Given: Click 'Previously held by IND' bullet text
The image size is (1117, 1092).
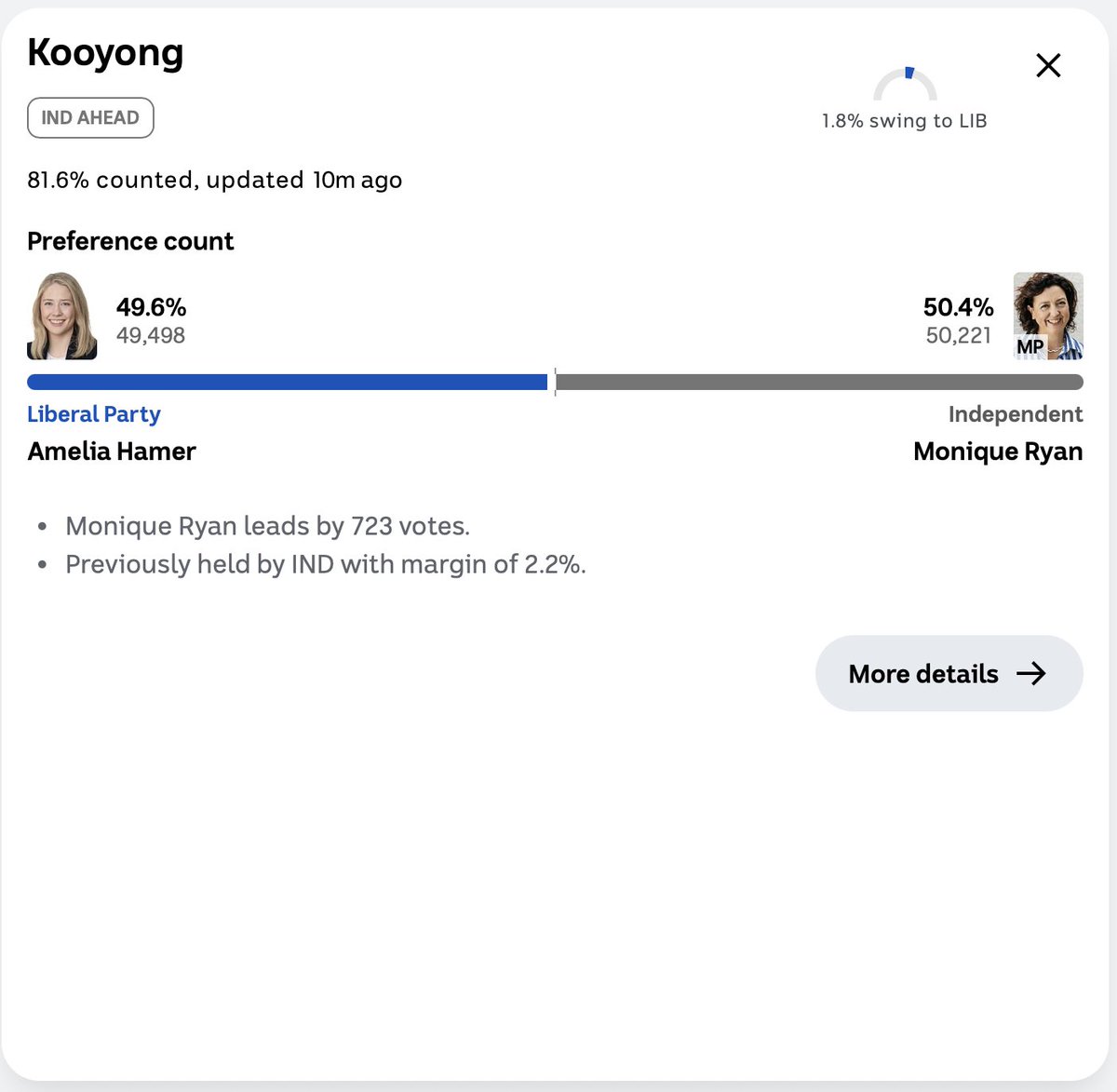Looking at the screenshot, I should coord(326,564).
